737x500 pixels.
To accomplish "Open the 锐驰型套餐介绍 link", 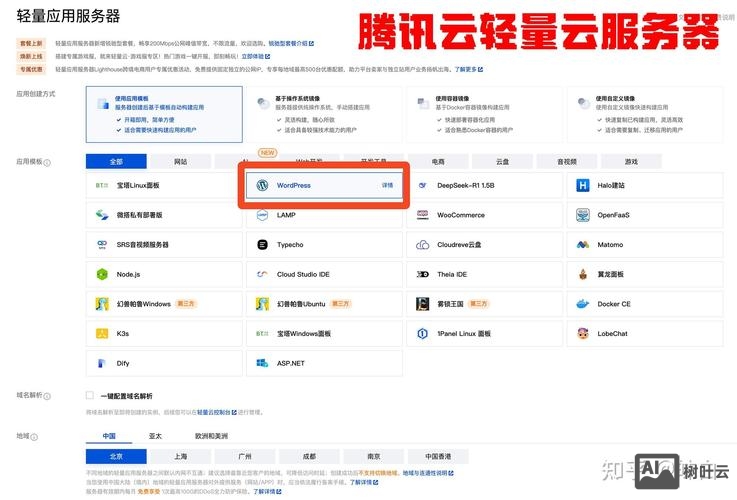I will pyautogui.click(x=291, y=43).
